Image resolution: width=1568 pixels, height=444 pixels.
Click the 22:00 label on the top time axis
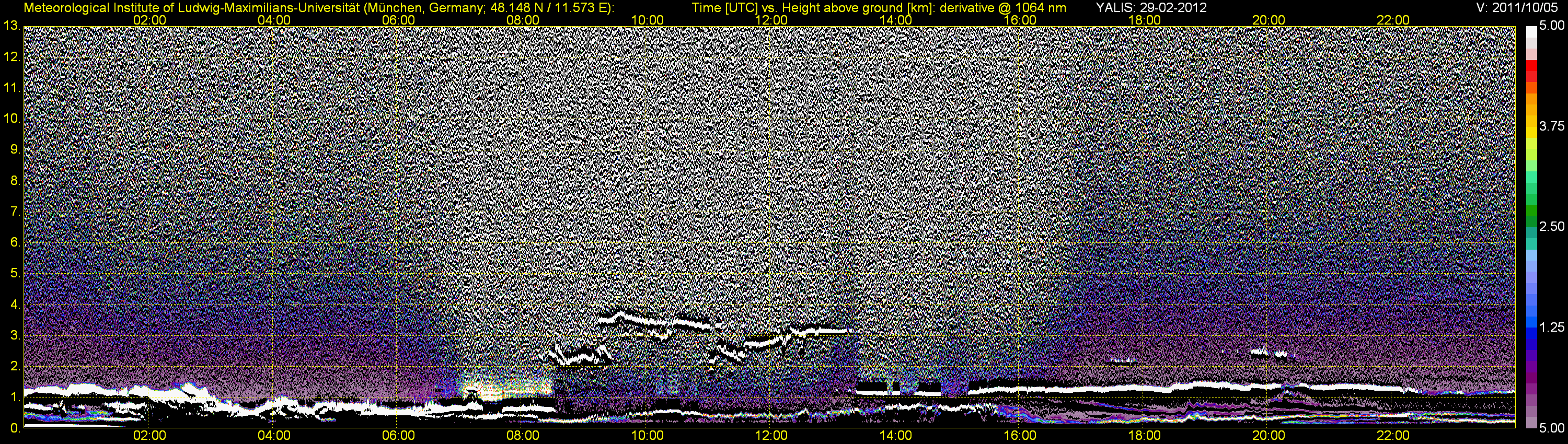(x=1393, y=20)
